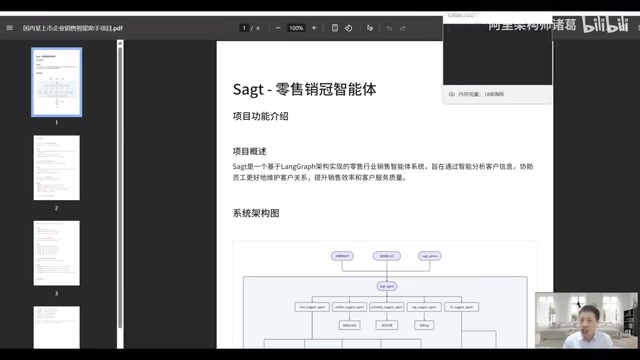Screen dimensions: 640x360
Task: Open the fourth page thumbnail
Action: click(x=57, y=327)
